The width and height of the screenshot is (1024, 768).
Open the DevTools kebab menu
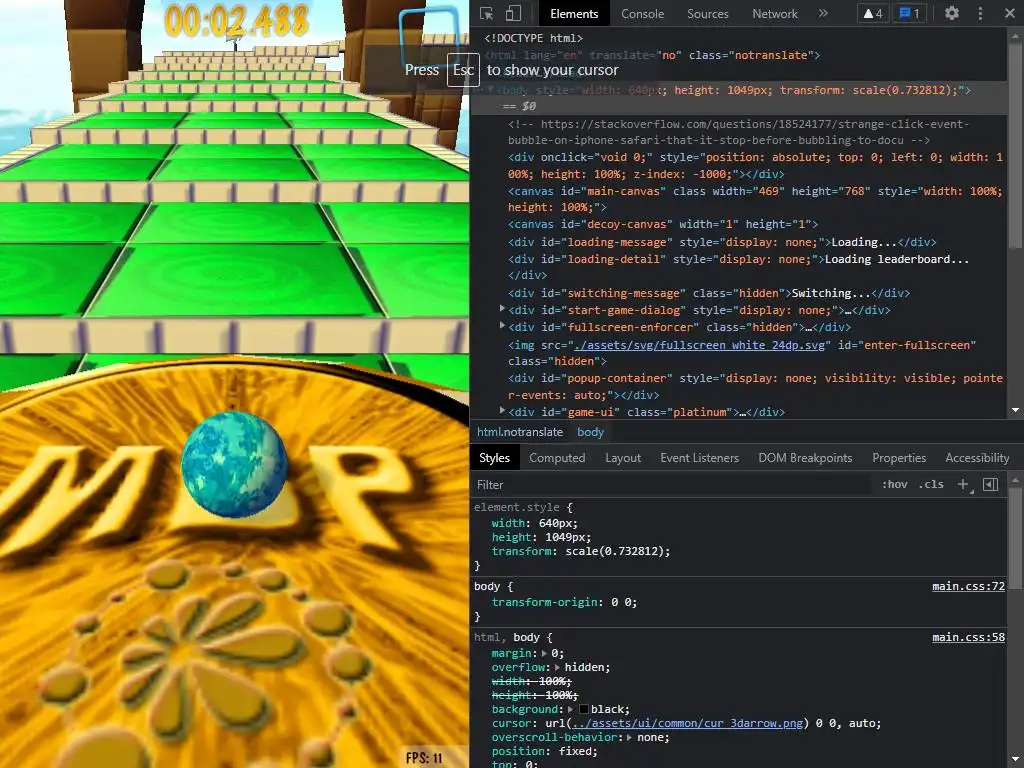pyautogui.click(x=980, y=13)
